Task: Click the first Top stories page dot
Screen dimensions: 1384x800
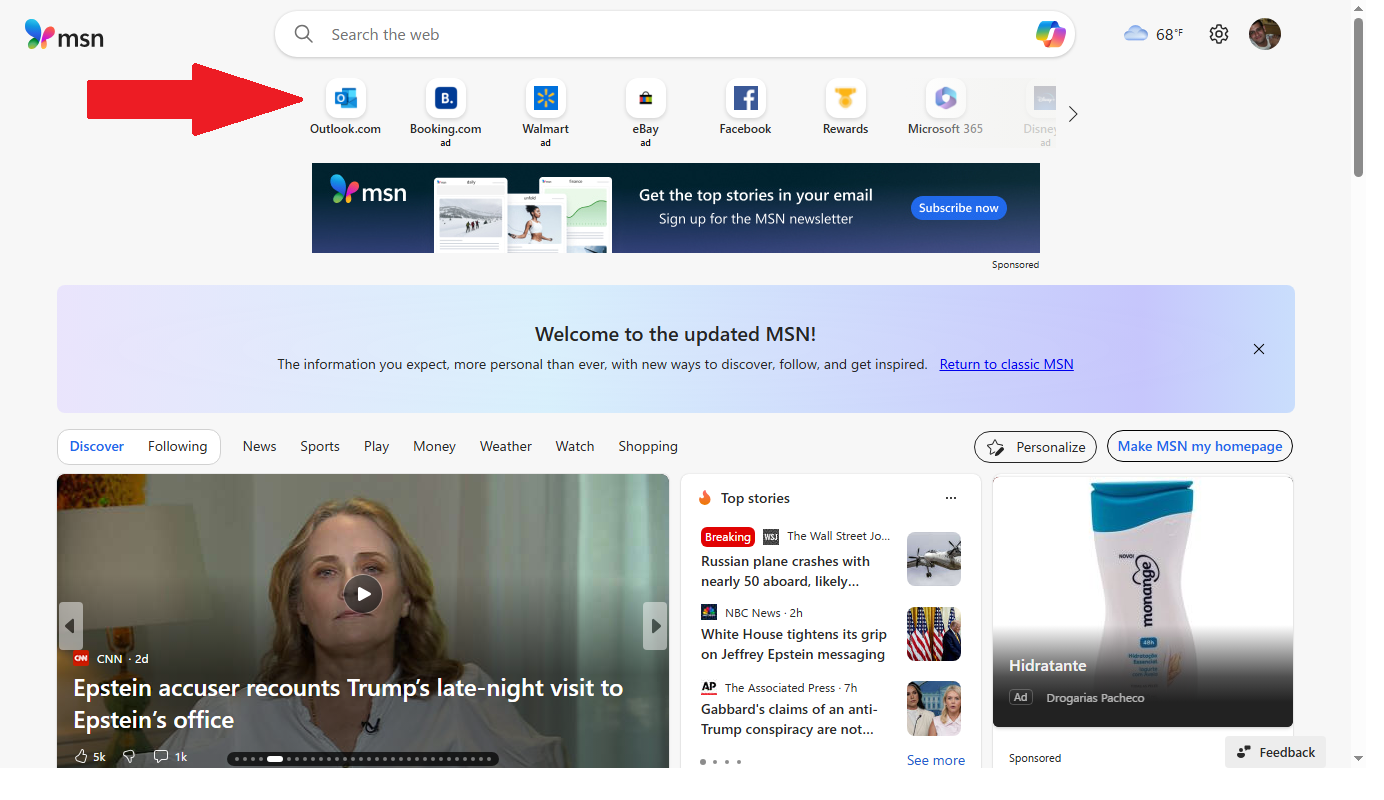Action: [x=703, y=762]
